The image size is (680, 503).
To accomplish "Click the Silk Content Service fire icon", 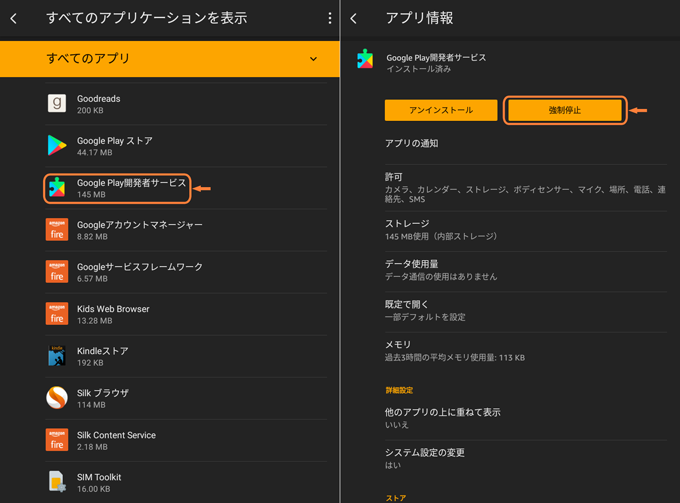I will click(x=57, y=440).
